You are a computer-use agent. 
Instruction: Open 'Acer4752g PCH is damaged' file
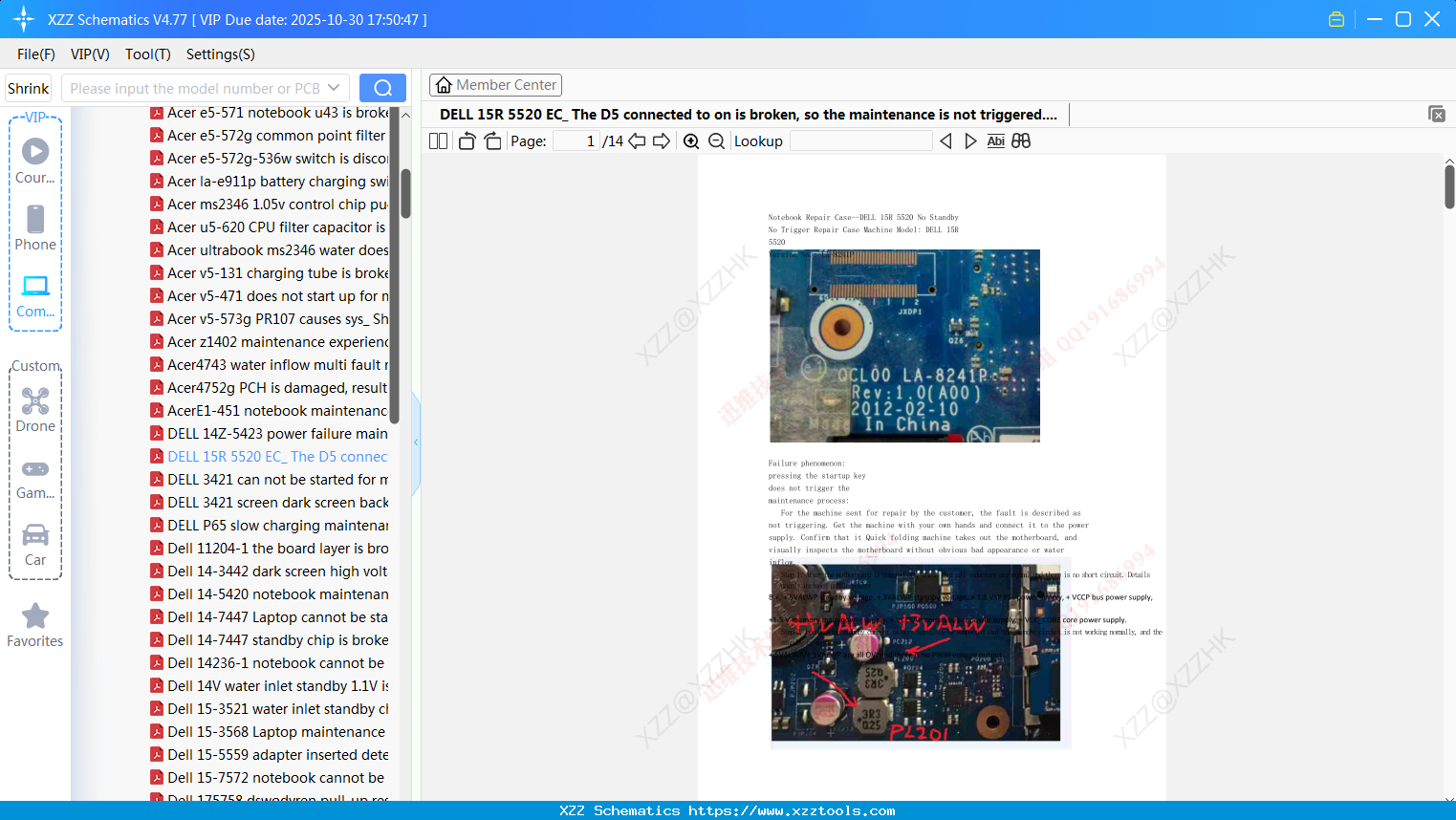coord(270,388)
